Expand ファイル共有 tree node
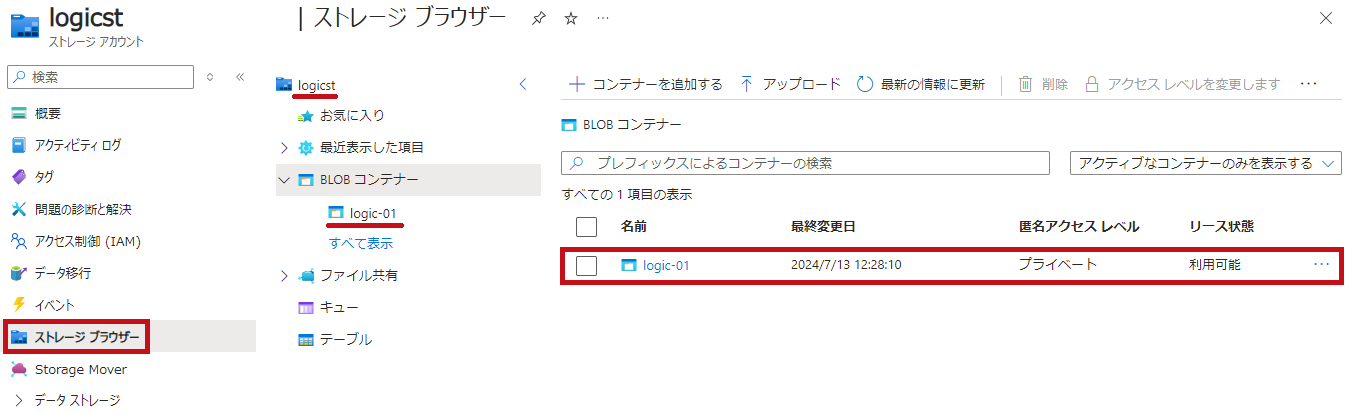Image resolution: width=1349 pixels, height=414 pixels. (285, 275)
